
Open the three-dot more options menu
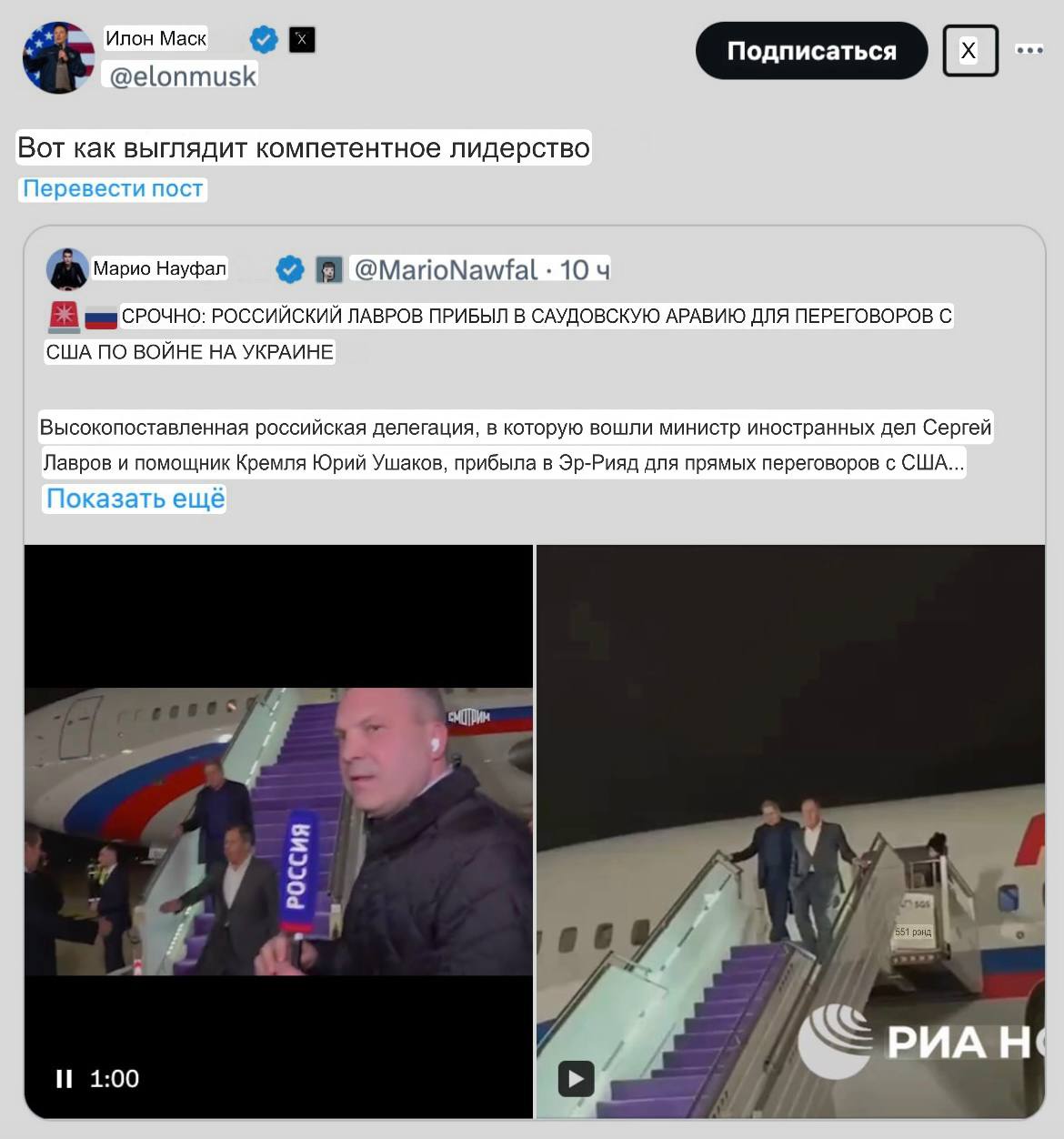(1029, 50)
